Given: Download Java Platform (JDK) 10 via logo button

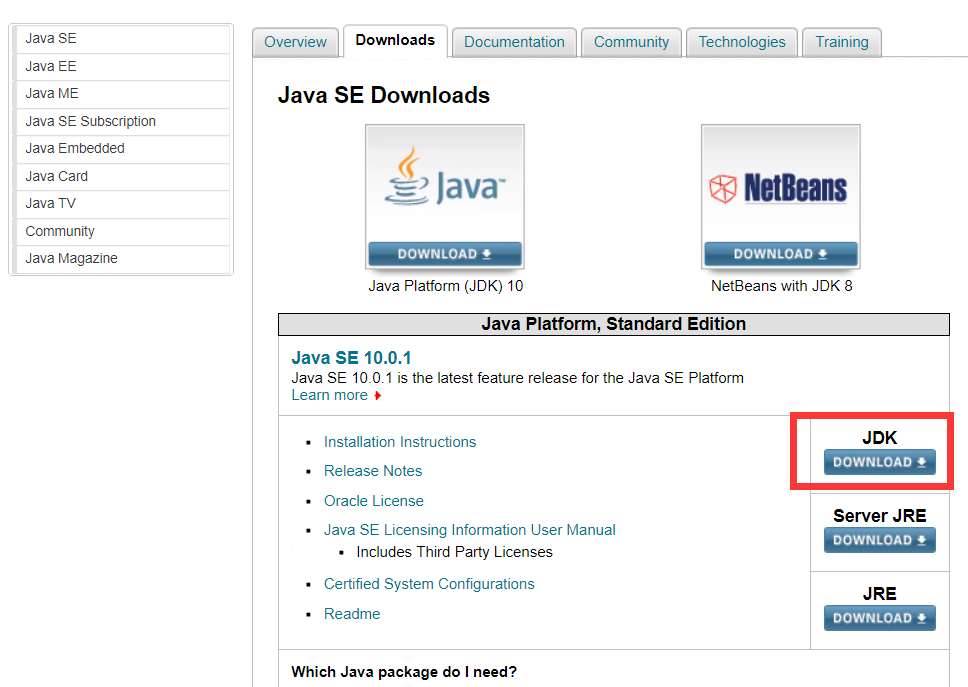Looking at the screenshot, I should point(444,254).
